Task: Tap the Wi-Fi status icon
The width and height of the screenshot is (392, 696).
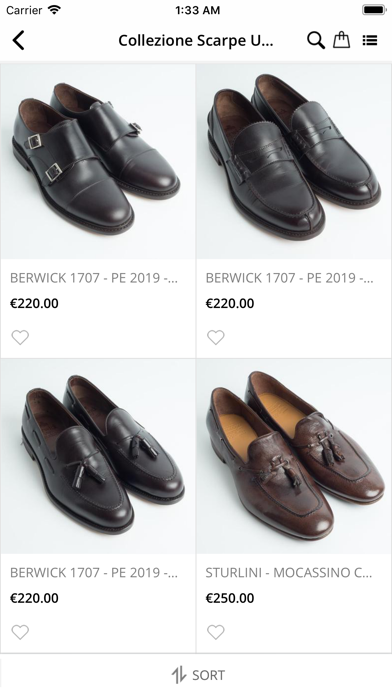Action: coord(54,10)
